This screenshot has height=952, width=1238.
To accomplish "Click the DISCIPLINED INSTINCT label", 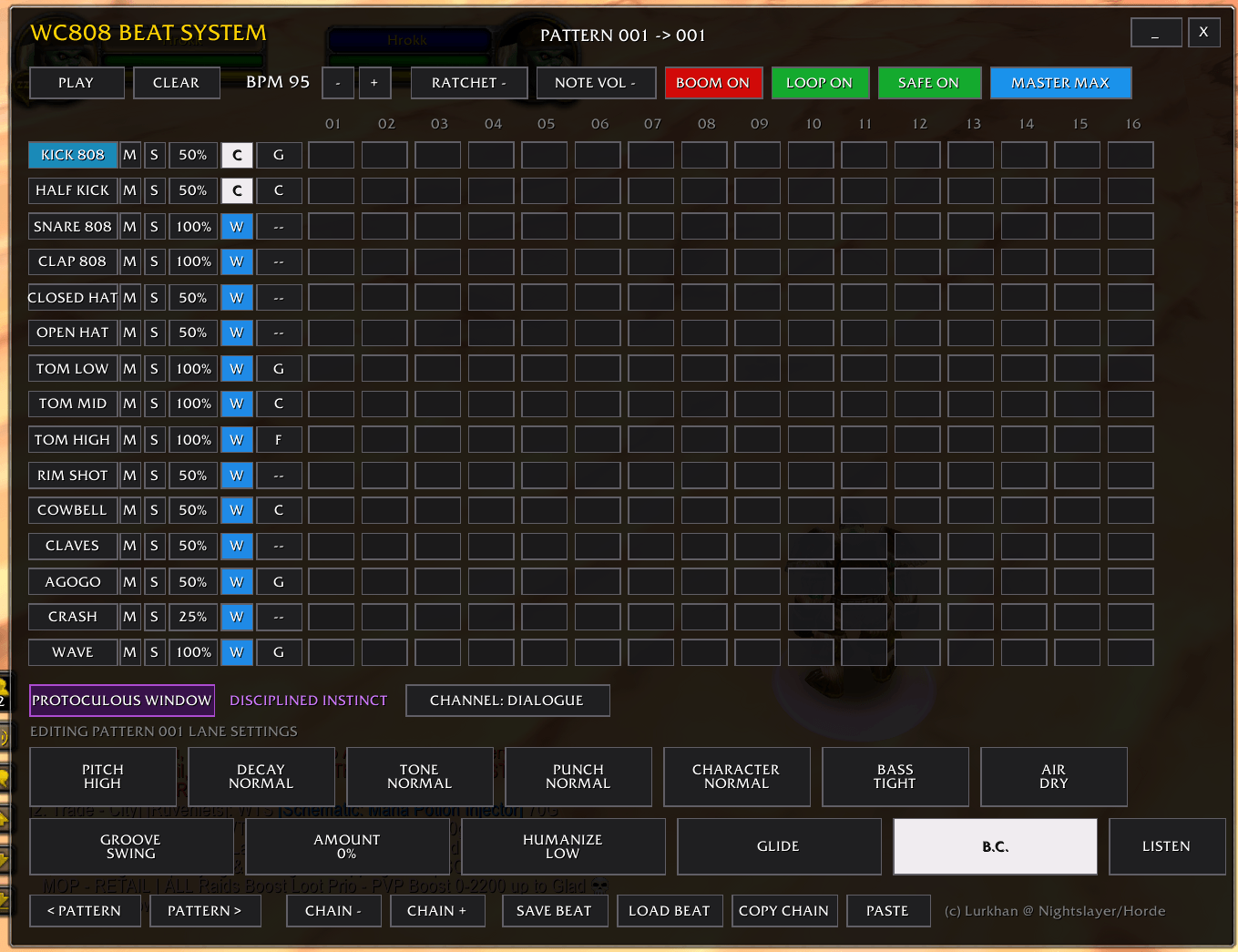I will (309, 701).
